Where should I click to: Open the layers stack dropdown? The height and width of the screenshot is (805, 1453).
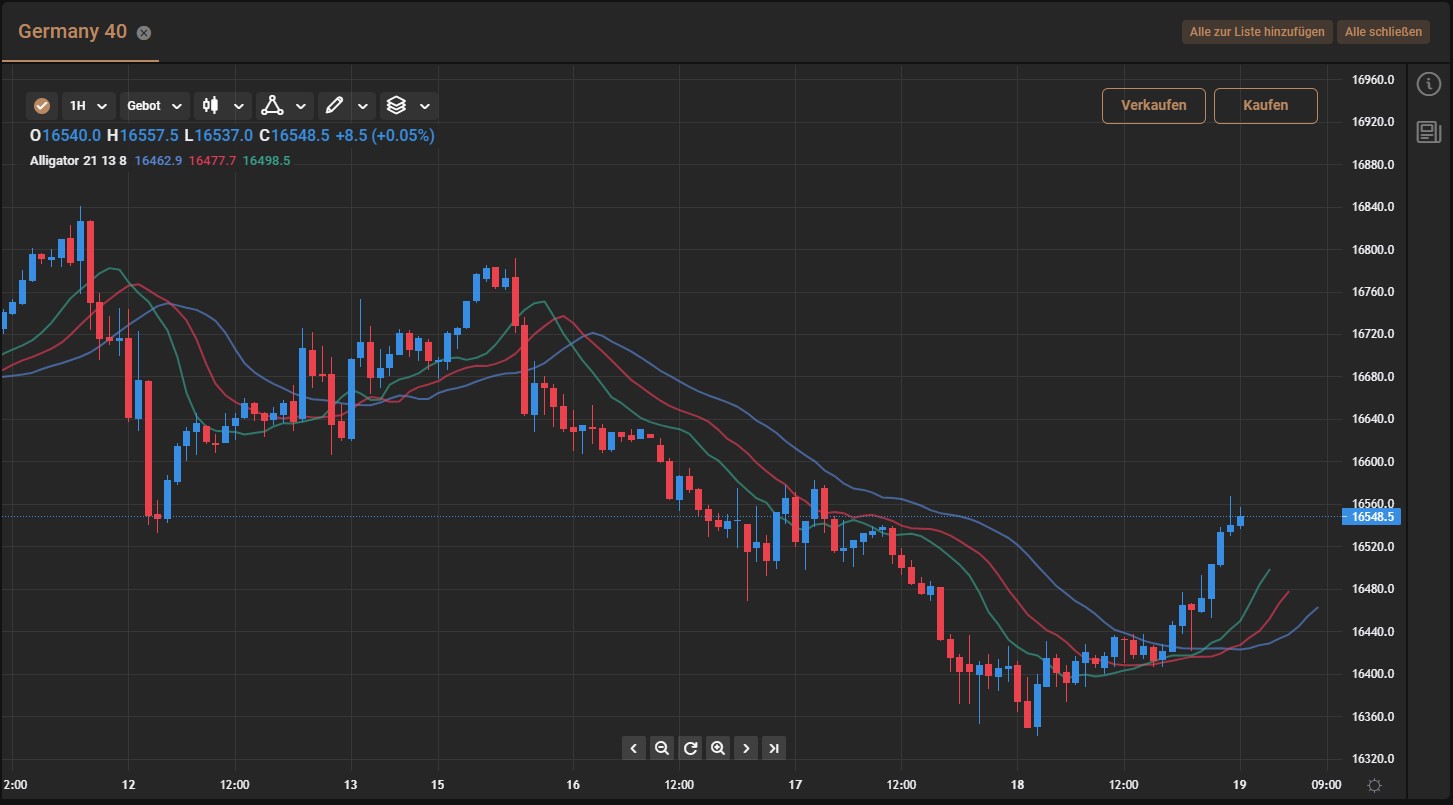tap(409, 105)
